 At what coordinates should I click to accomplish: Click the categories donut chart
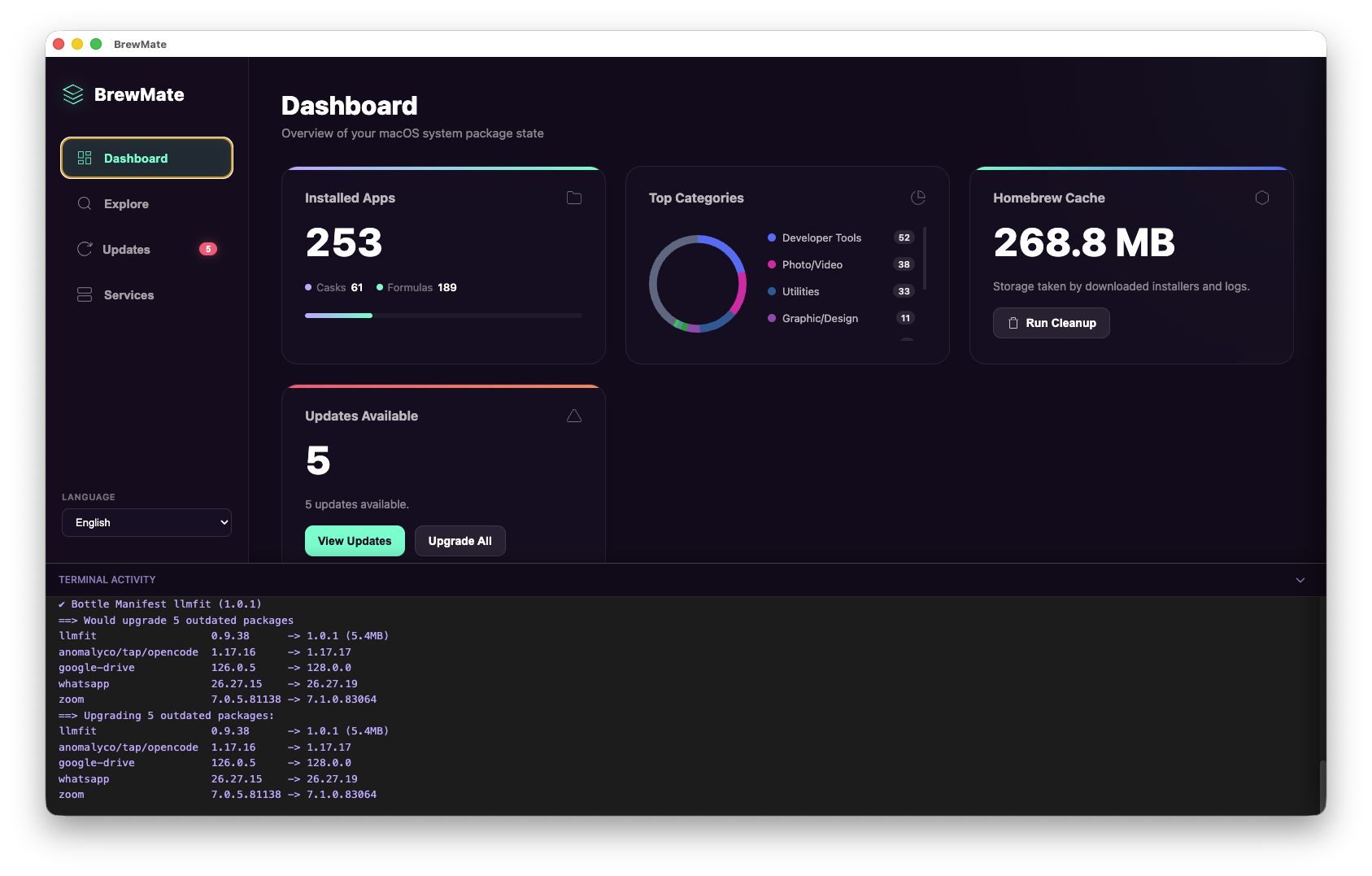click(x=698, y=284)
